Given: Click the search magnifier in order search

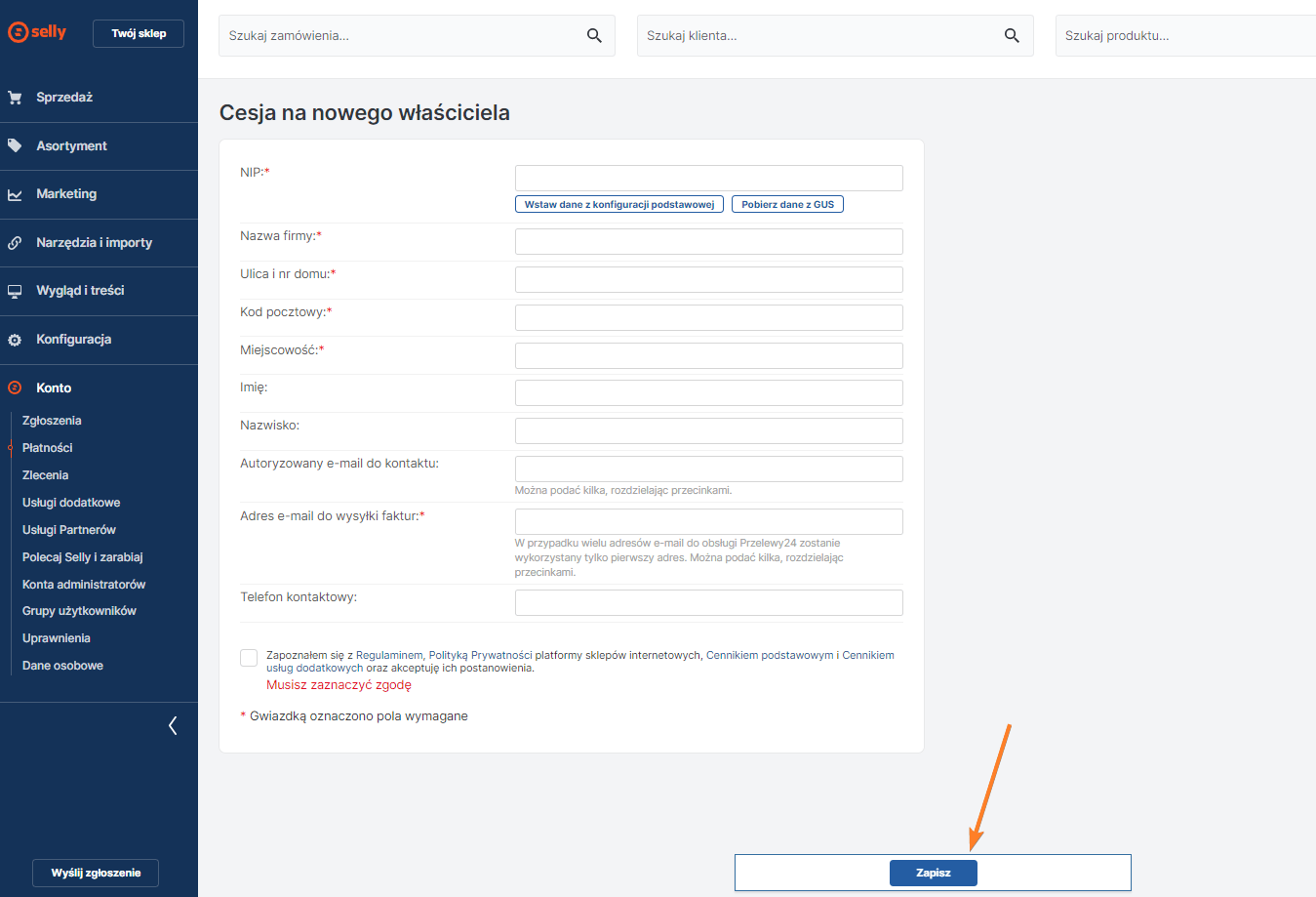Looking at the screenshot, I should 594,36.
